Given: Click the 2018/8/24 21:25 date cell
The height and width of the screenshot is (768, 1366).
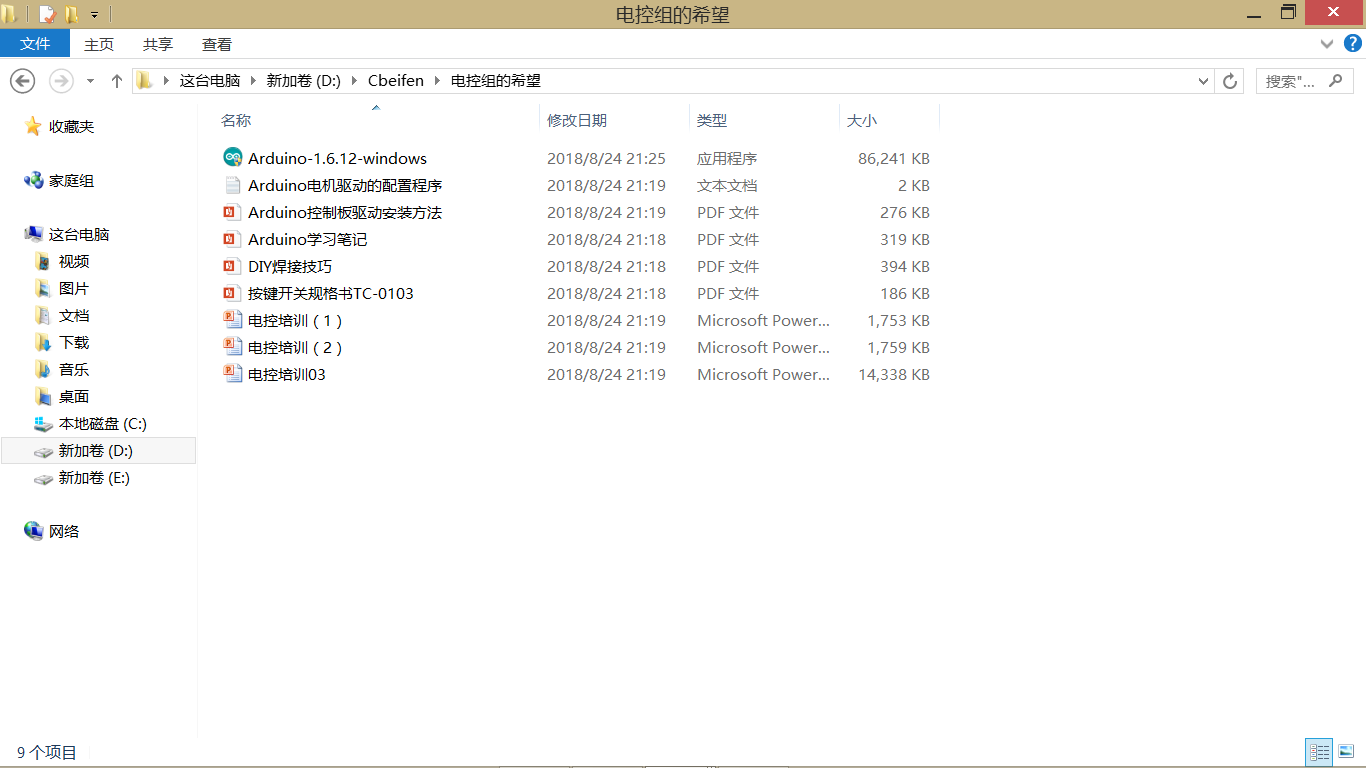Looking at the screenshot, I should [x=606, y=158].
